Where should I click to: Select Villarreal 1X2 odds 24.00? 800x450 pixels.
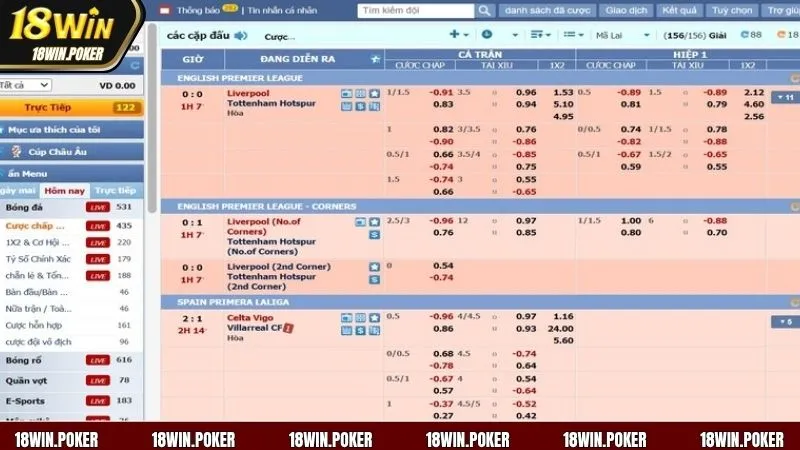click(x=560, y=329)
